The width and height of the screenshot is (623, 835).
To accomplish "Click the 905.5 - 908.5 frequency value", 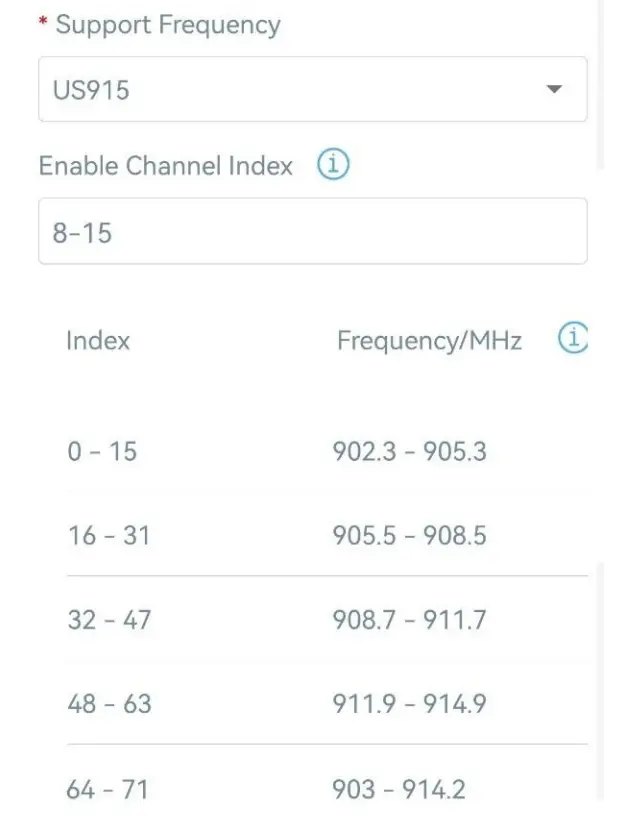I will pos(409,536).
